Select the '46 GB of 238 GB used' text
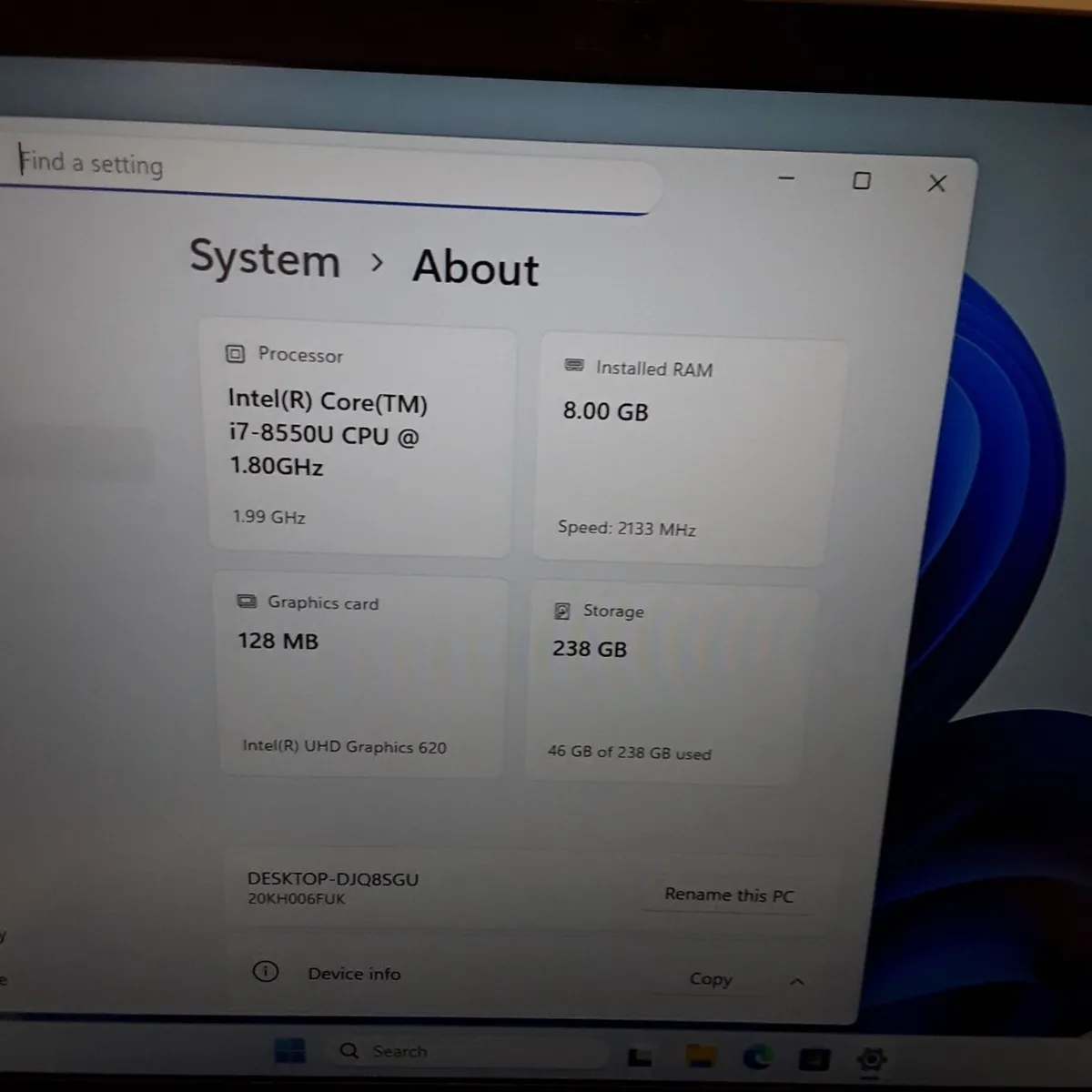 pos(630,752)
